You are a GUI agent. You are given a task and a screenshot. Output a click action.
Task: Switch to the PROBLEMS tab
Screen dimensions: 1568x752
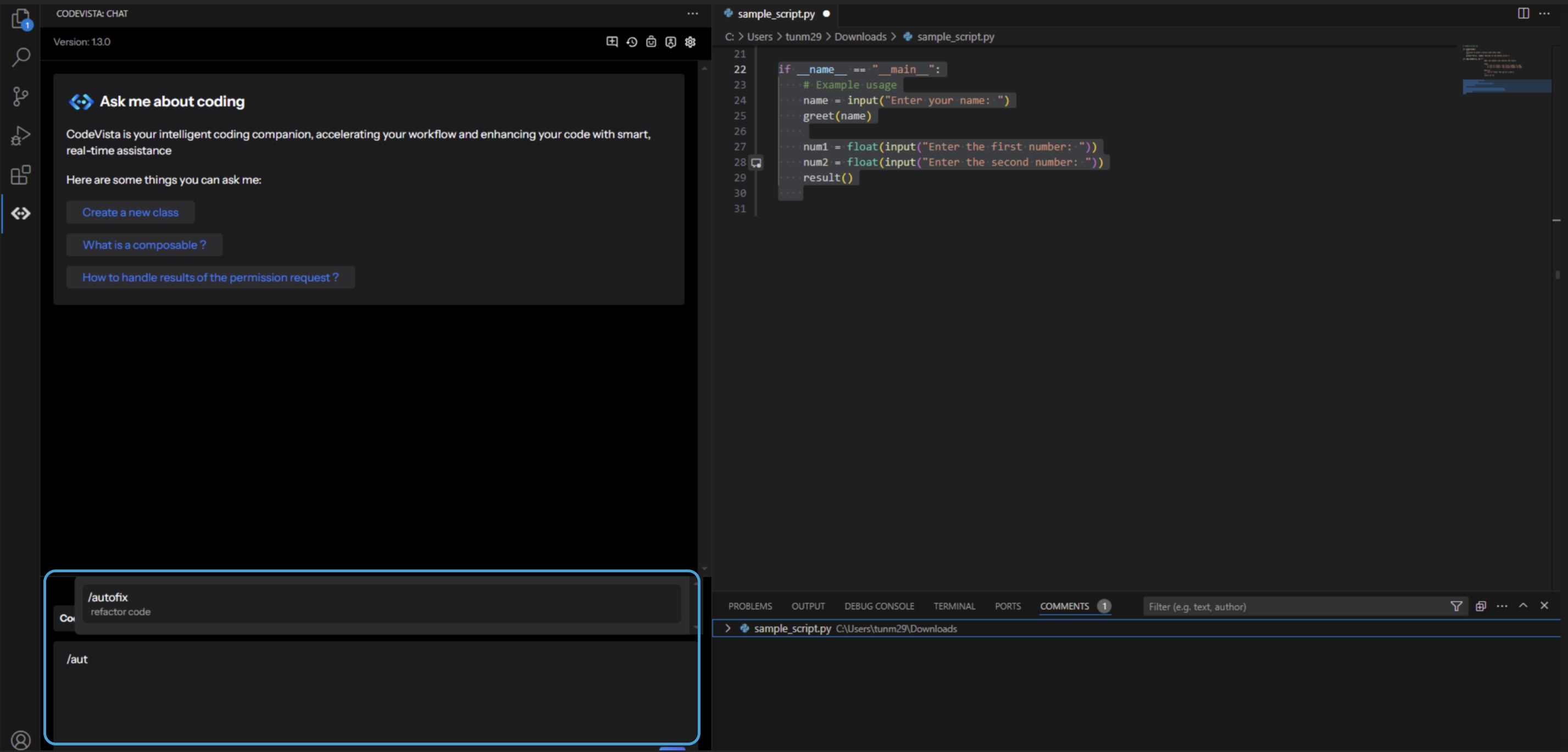point(750,606)
